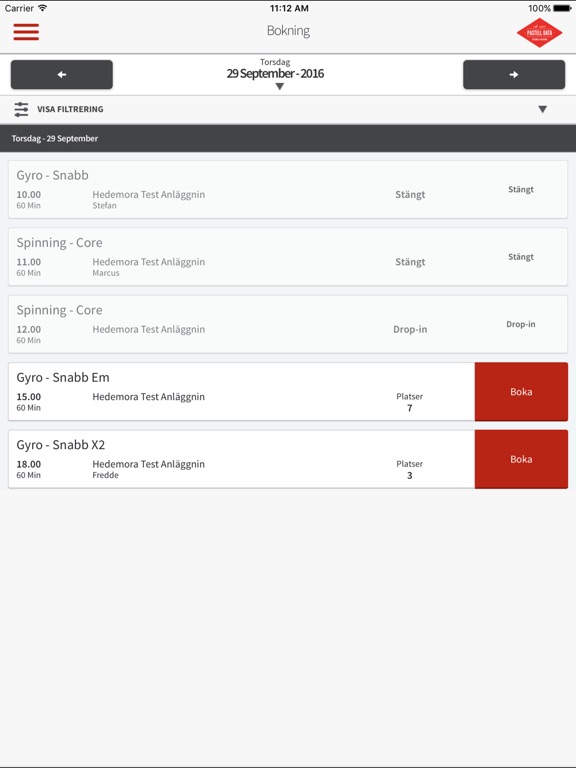This screenshot has height=768, width=576.
Task: Tap the 29 September - 2016 date title
Action: pos(275,73)
